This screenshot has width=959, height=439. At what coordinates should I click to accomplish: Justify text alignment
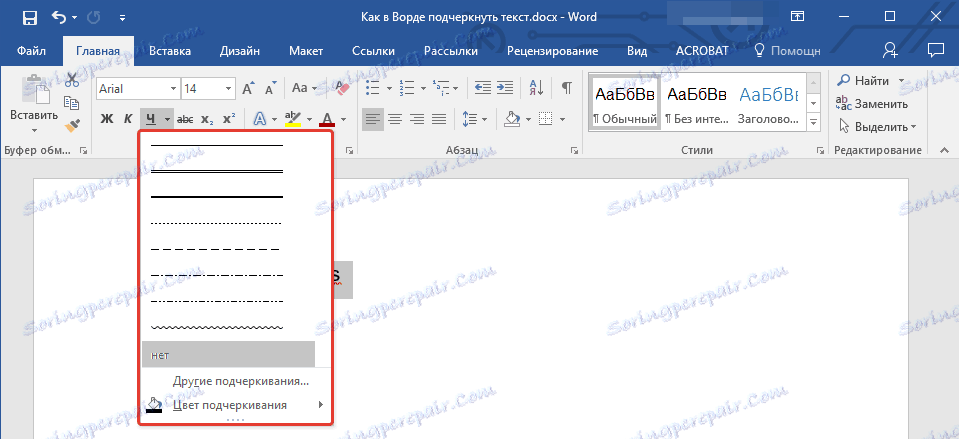click(439, 119)
